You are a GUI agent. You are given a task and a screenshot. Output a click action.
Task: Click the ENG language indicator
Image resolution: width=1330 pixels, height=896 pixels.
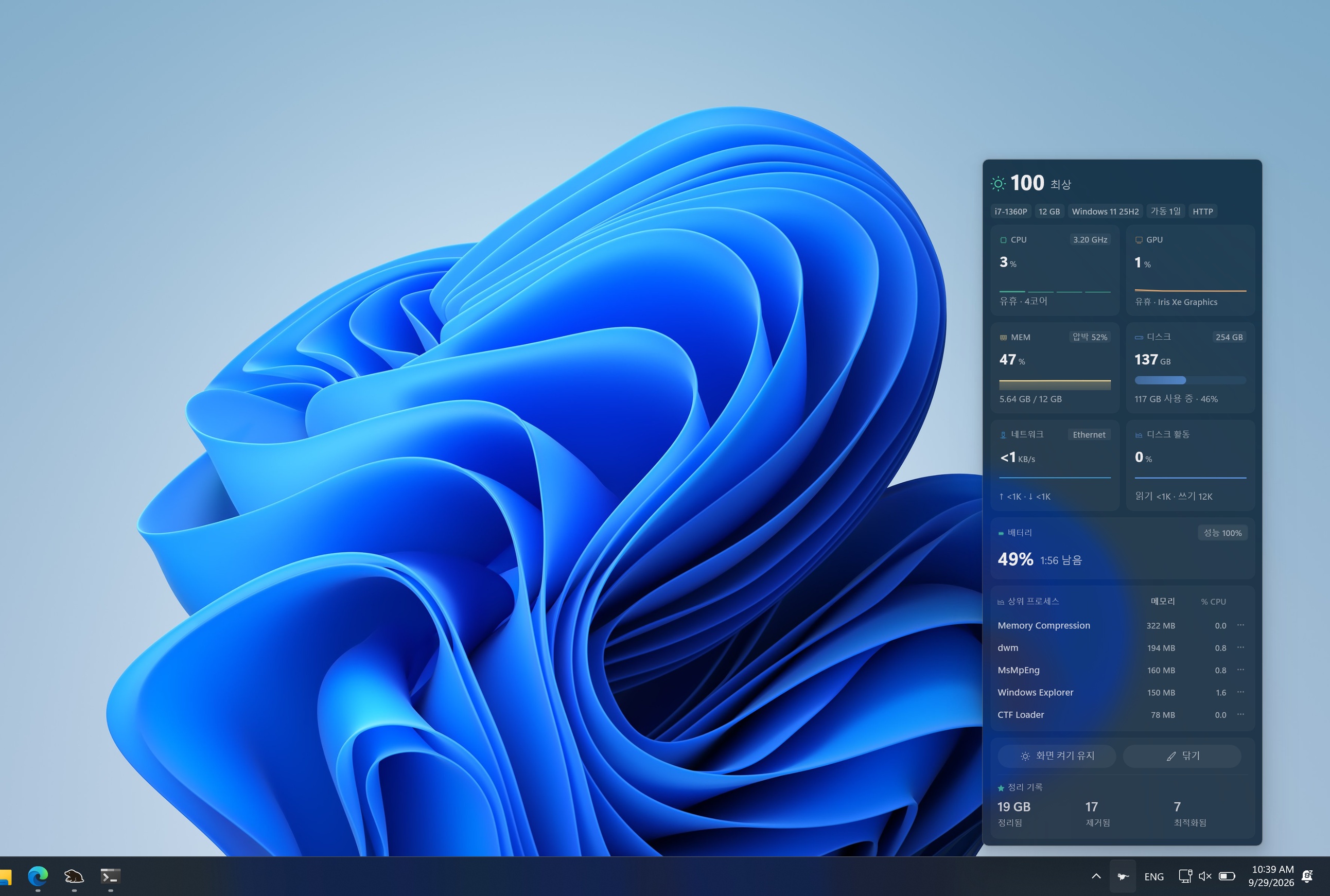(x=1154, y=876)
